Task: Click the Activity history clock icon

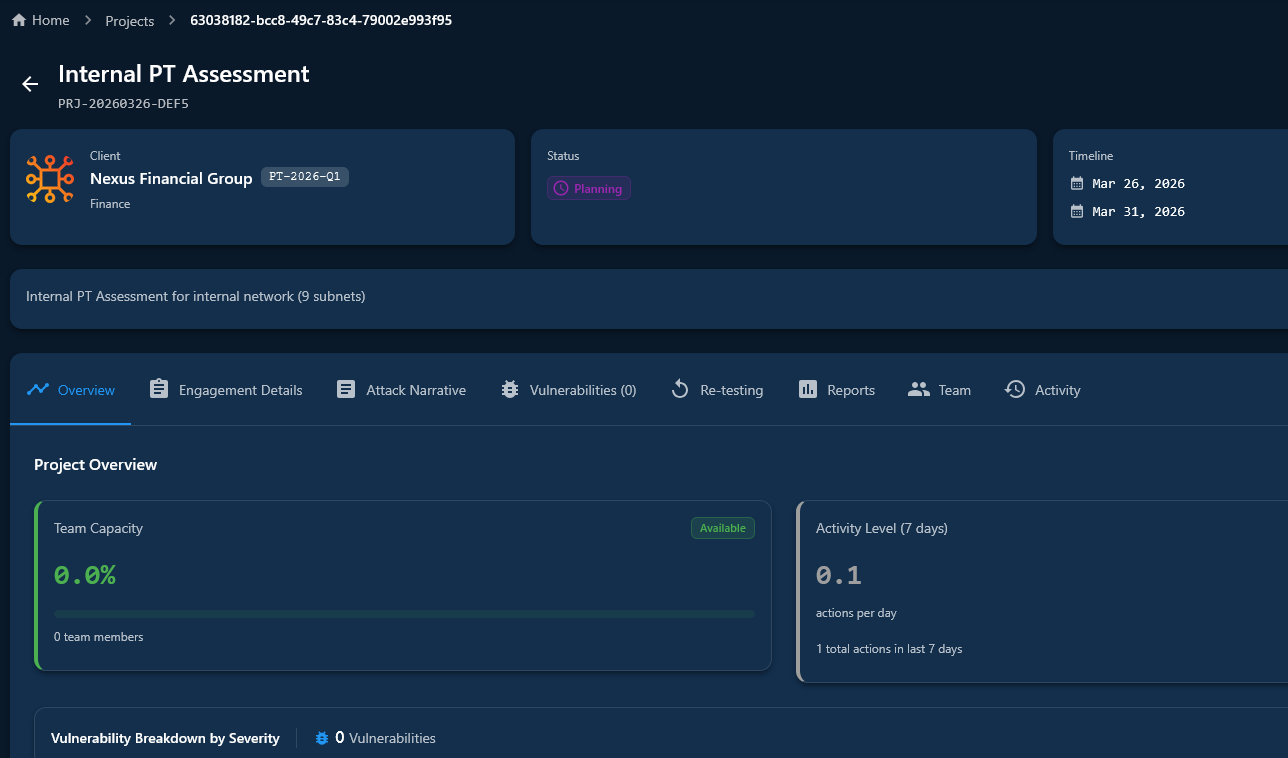Action: coord(1015,389)
